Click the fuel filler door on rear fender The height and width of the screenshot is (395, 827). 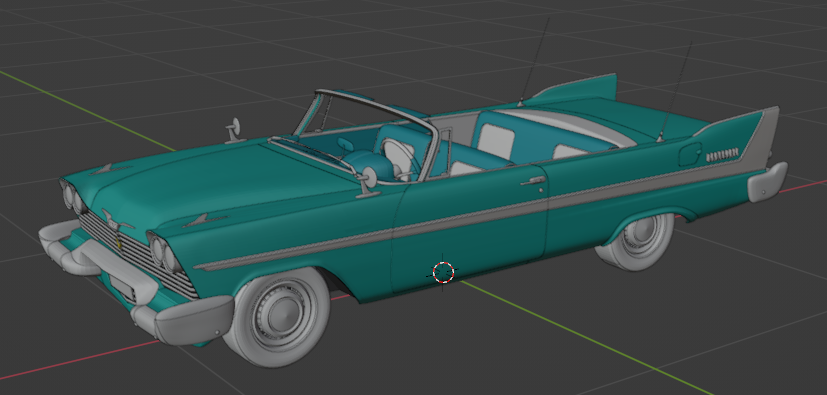pos(690,153)
